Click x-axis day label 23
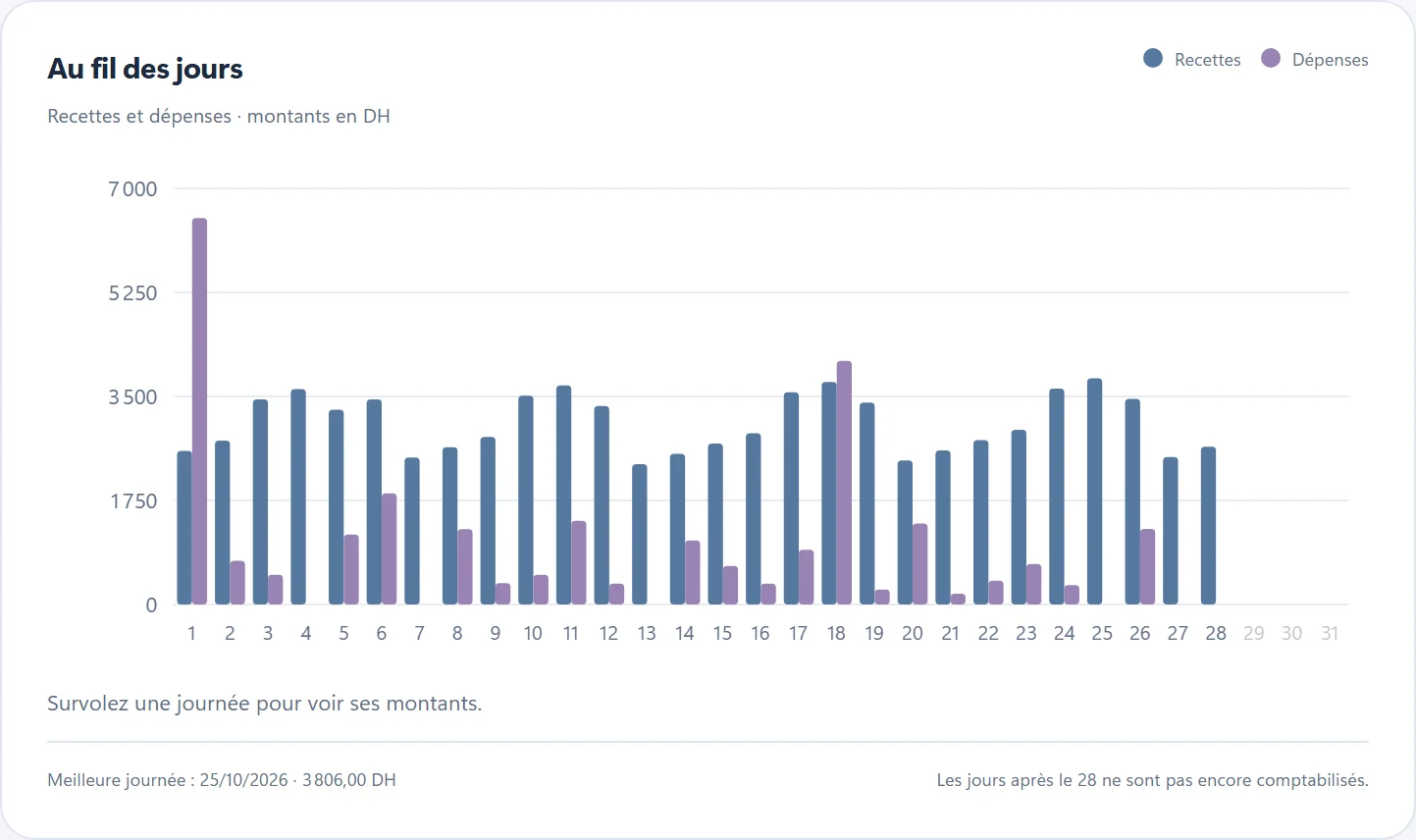Image resolution: width=1416 pixels, height=840 pixels. point(1026,633)
